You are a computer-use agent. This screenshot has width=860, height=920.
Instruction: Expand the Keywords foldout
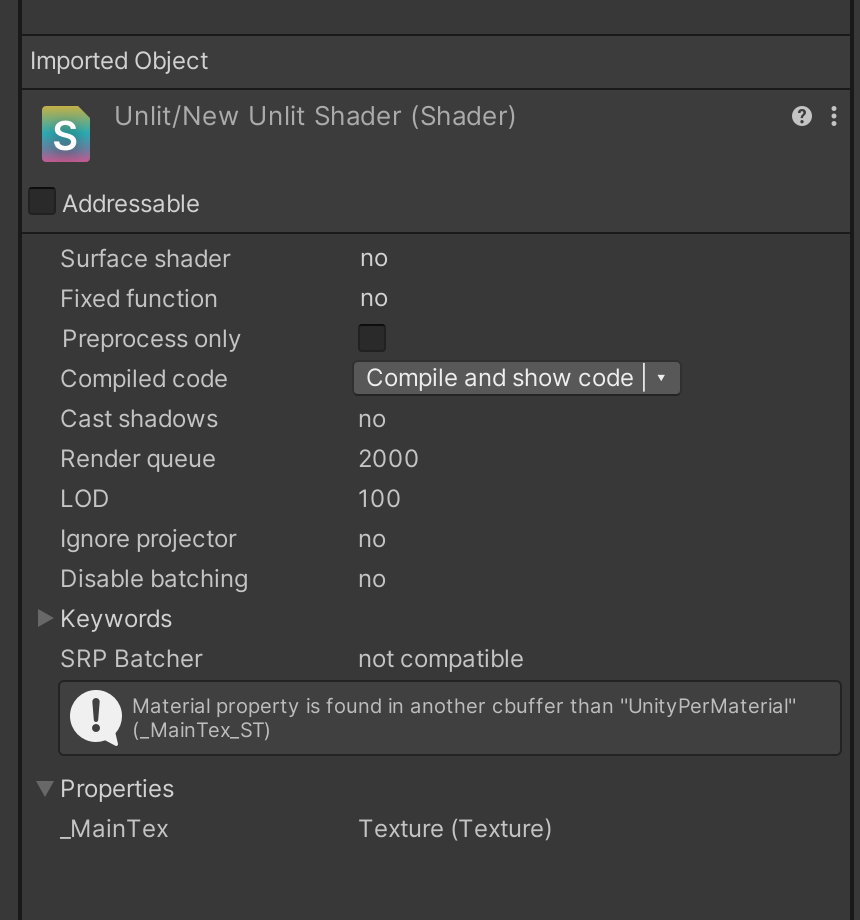click(x=45, y=618)
